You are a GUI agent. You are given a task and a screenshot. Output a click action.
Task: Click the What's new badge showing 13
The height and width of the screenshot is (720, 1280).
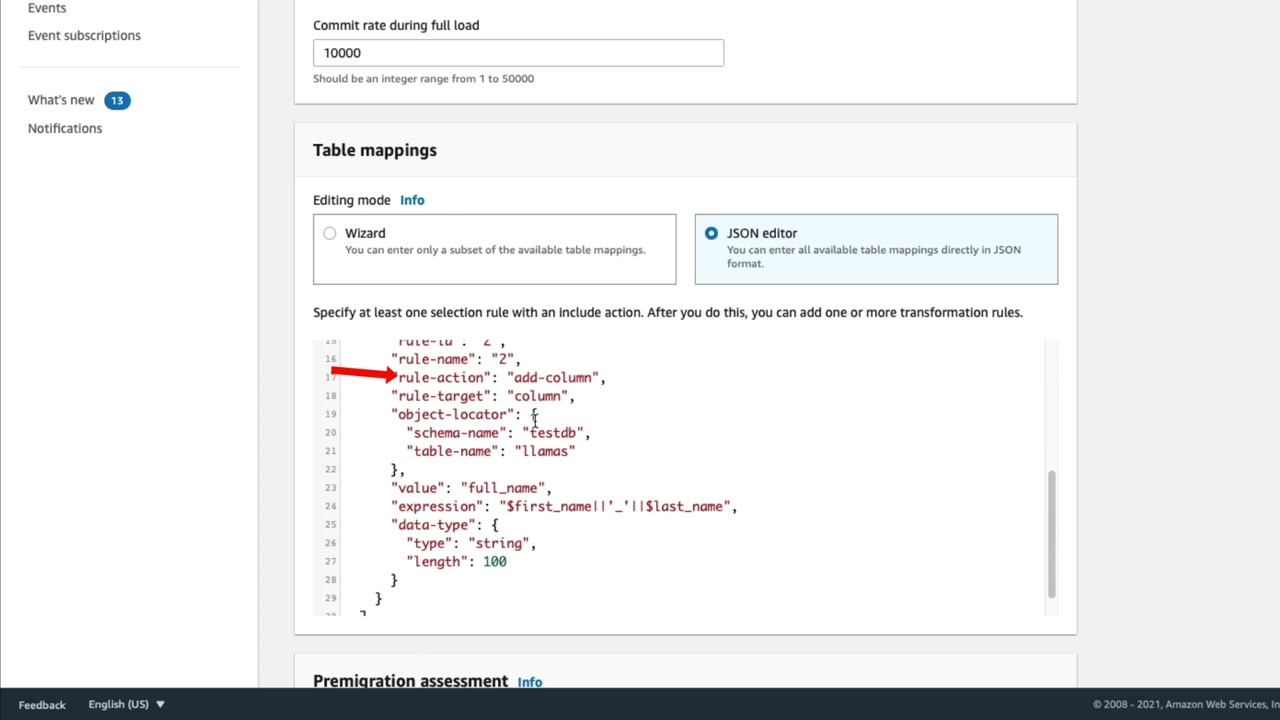point(117,100)
